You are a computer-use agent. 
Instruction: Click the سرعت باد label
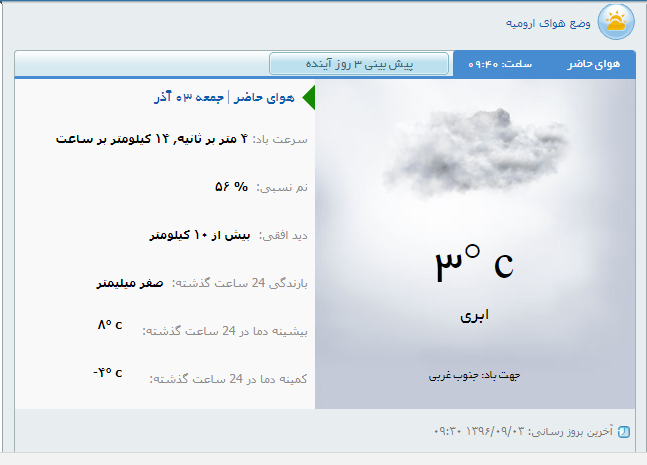pos(280,140)
